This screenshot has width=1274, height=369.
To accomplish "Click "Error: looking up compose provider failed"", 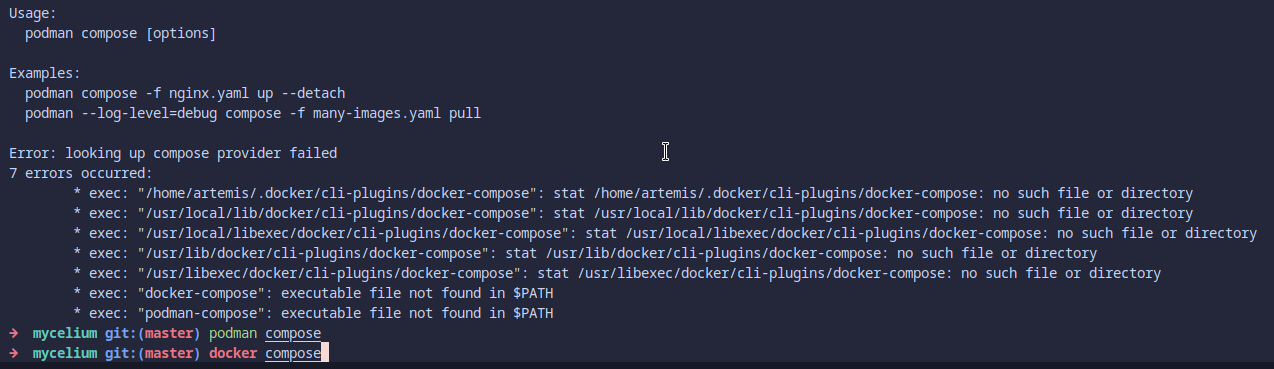I will tap(173, 154).
